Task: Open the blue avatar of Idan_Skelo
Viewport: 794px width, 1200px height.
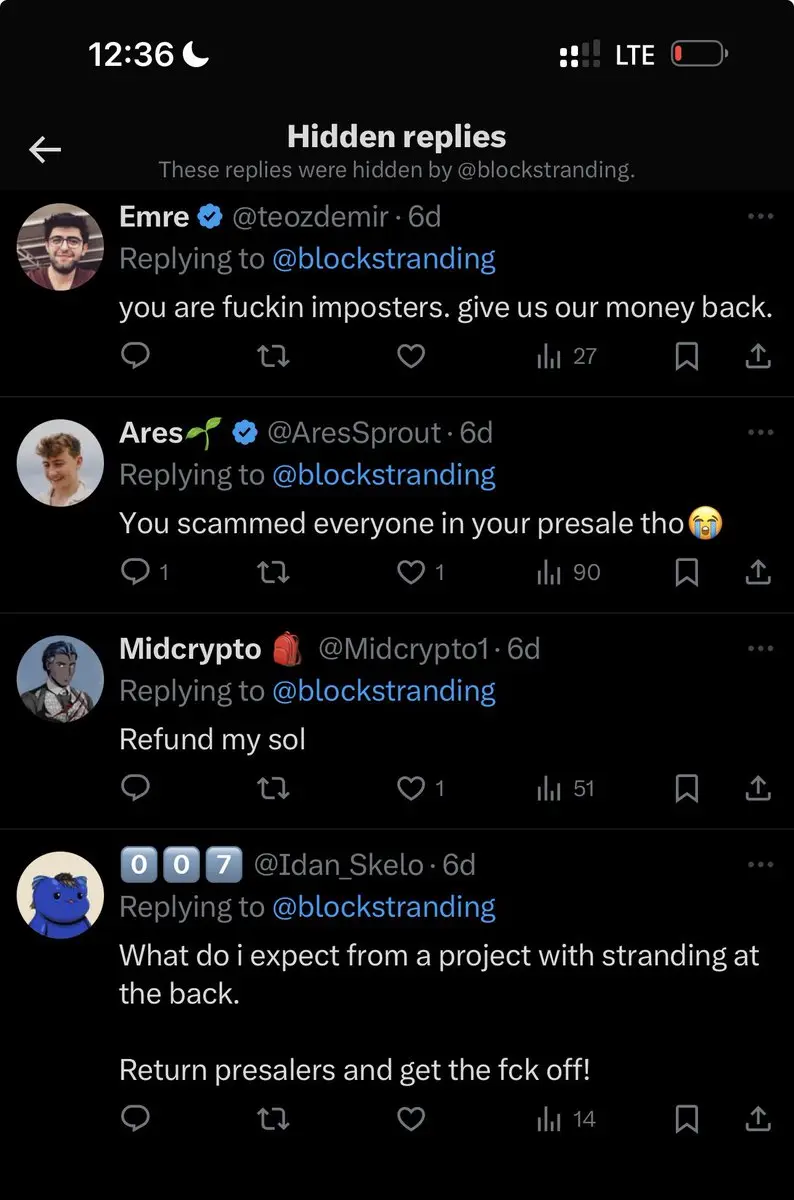Action: pyautogui.click(x=61, y=894)
